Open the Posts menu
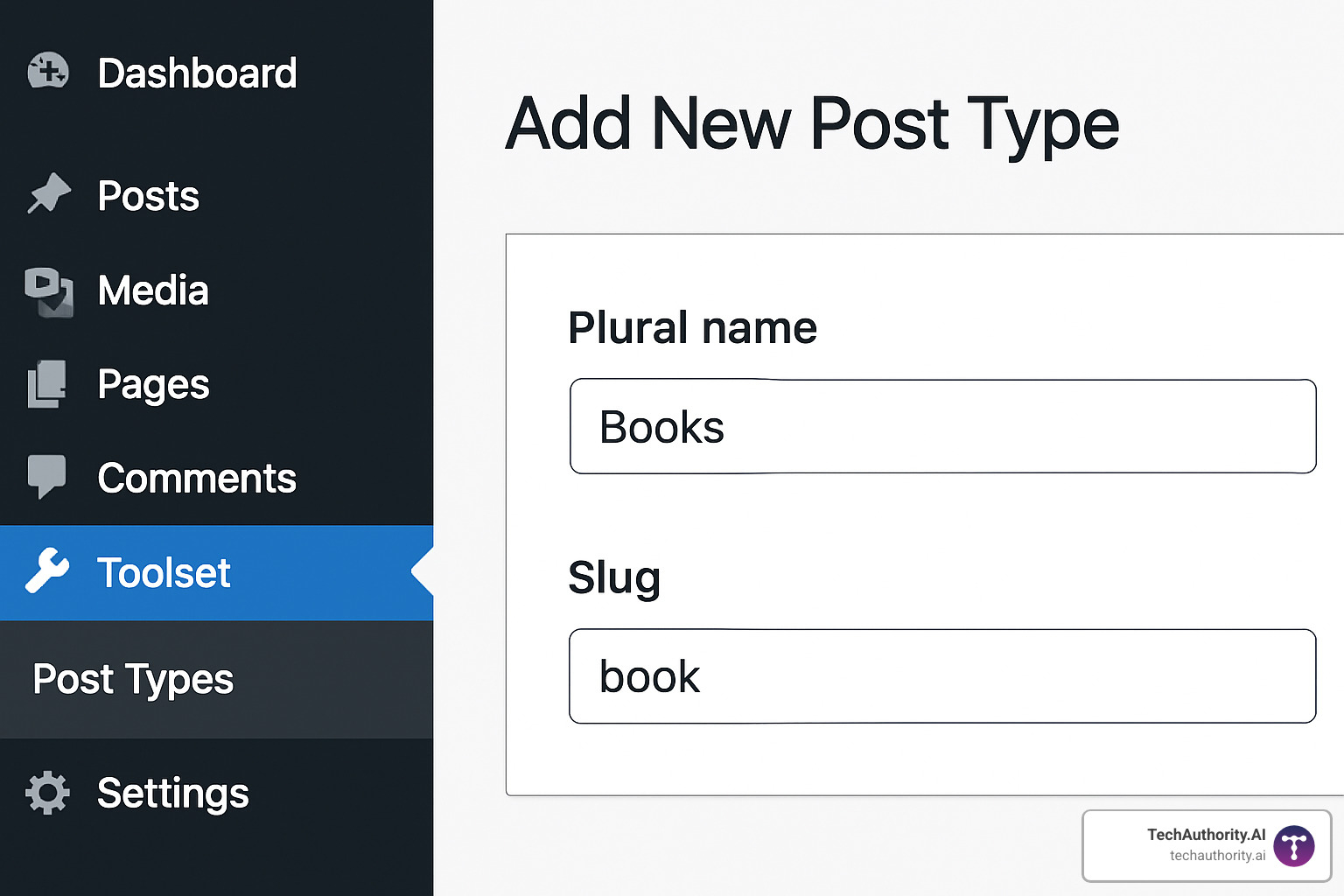The width and height of the screenshot is (1344, 896). coord(147,196)
